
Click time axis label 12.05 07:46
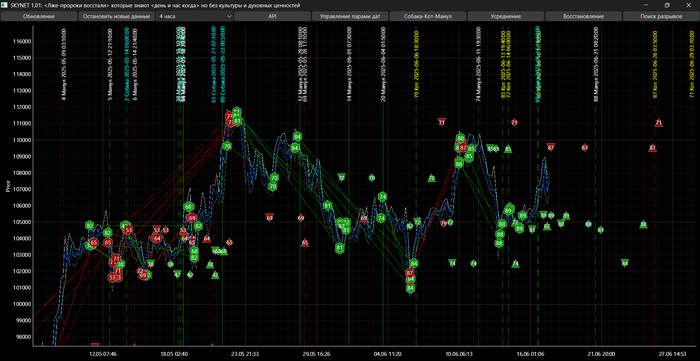click(x=103, y=354)
